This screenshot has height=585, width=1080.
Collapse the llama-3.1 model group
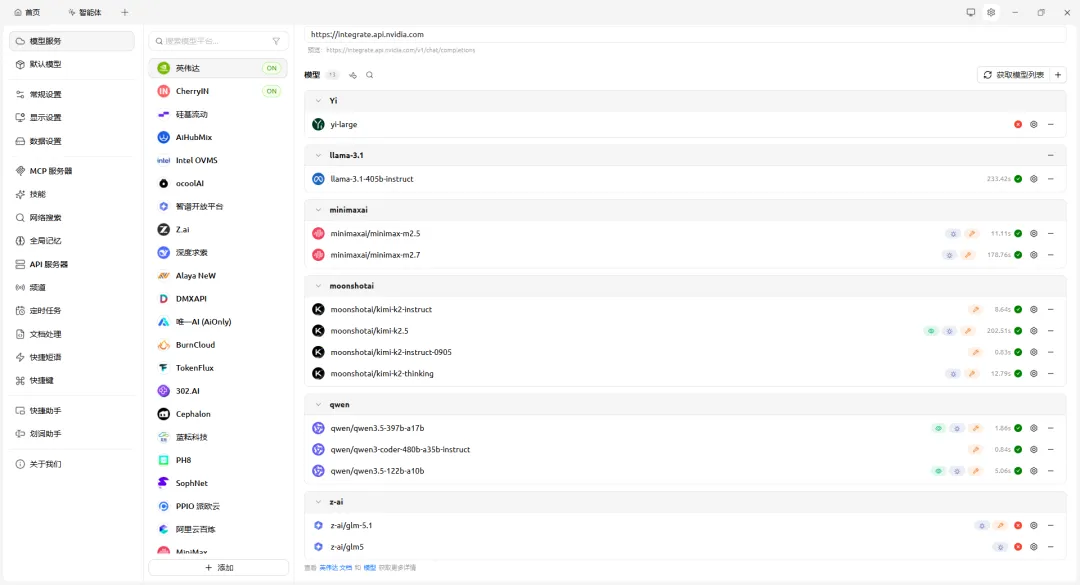318,156
